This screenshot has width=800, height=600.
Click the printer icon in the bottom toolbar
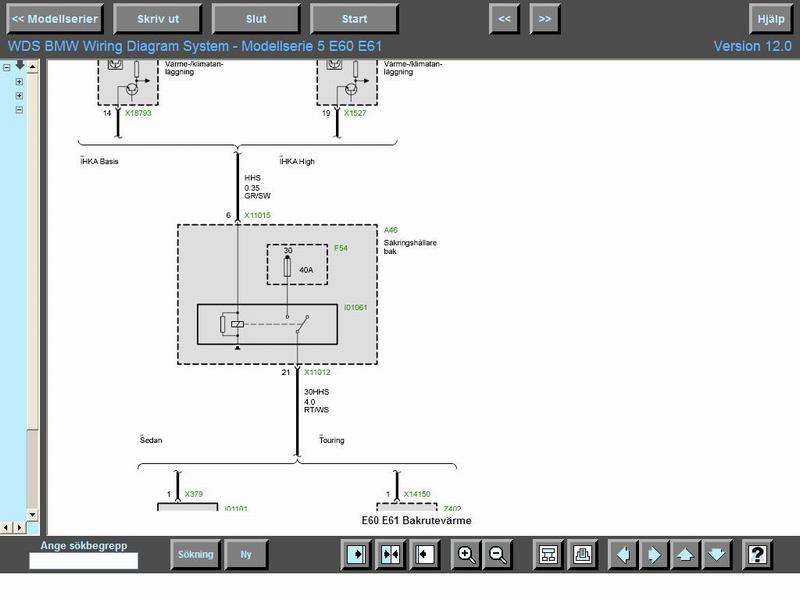[583, 554]
